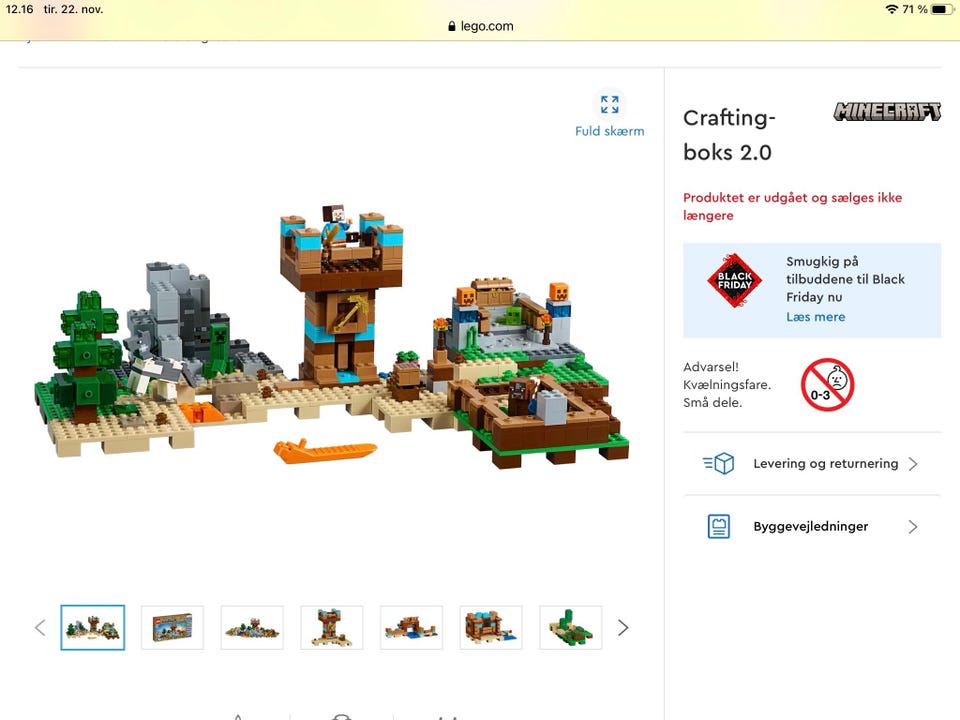Image resolution: width=960 pixels, height=720 pixels.
Task: Select fifth thumbnail with bridge build
Action: (x=411, y=628)
